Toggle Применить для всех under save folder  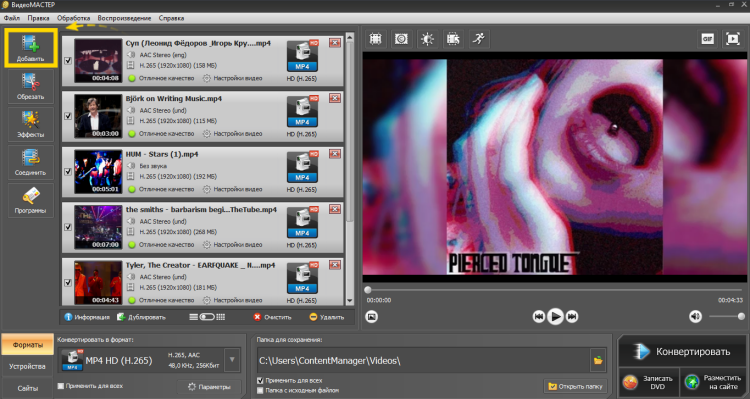(260, 381)
